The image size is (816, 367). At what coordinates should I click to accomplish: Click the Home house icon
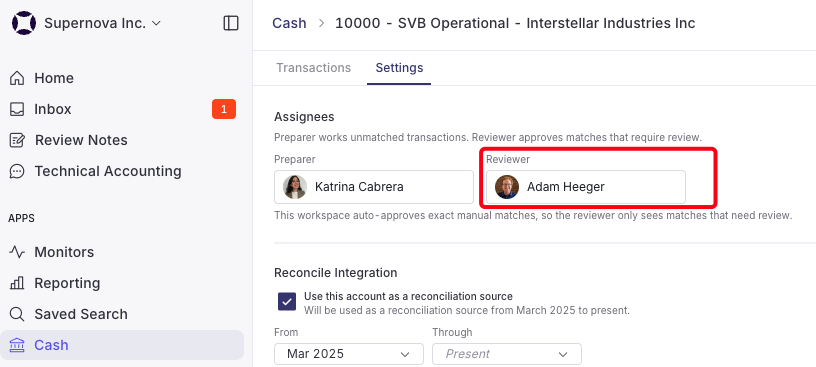17,78
